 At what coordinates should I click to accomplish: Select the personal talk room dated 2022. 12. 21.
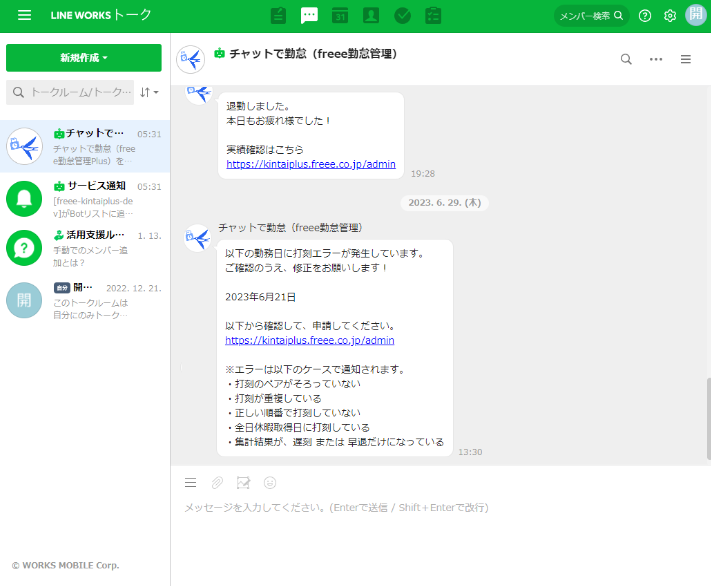(85, 300)
